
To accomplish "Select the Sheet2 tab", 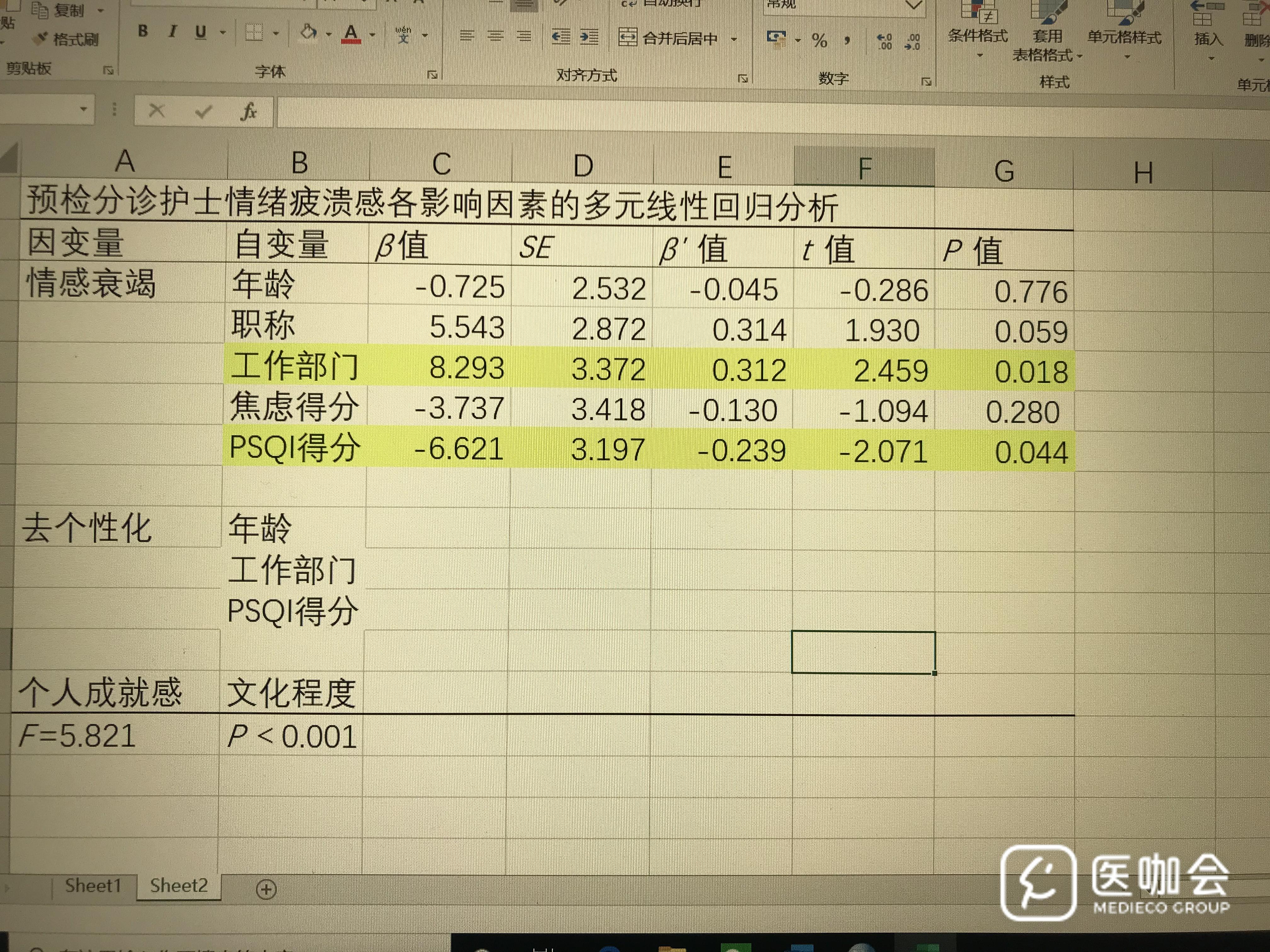I will (x=179, y=886).
